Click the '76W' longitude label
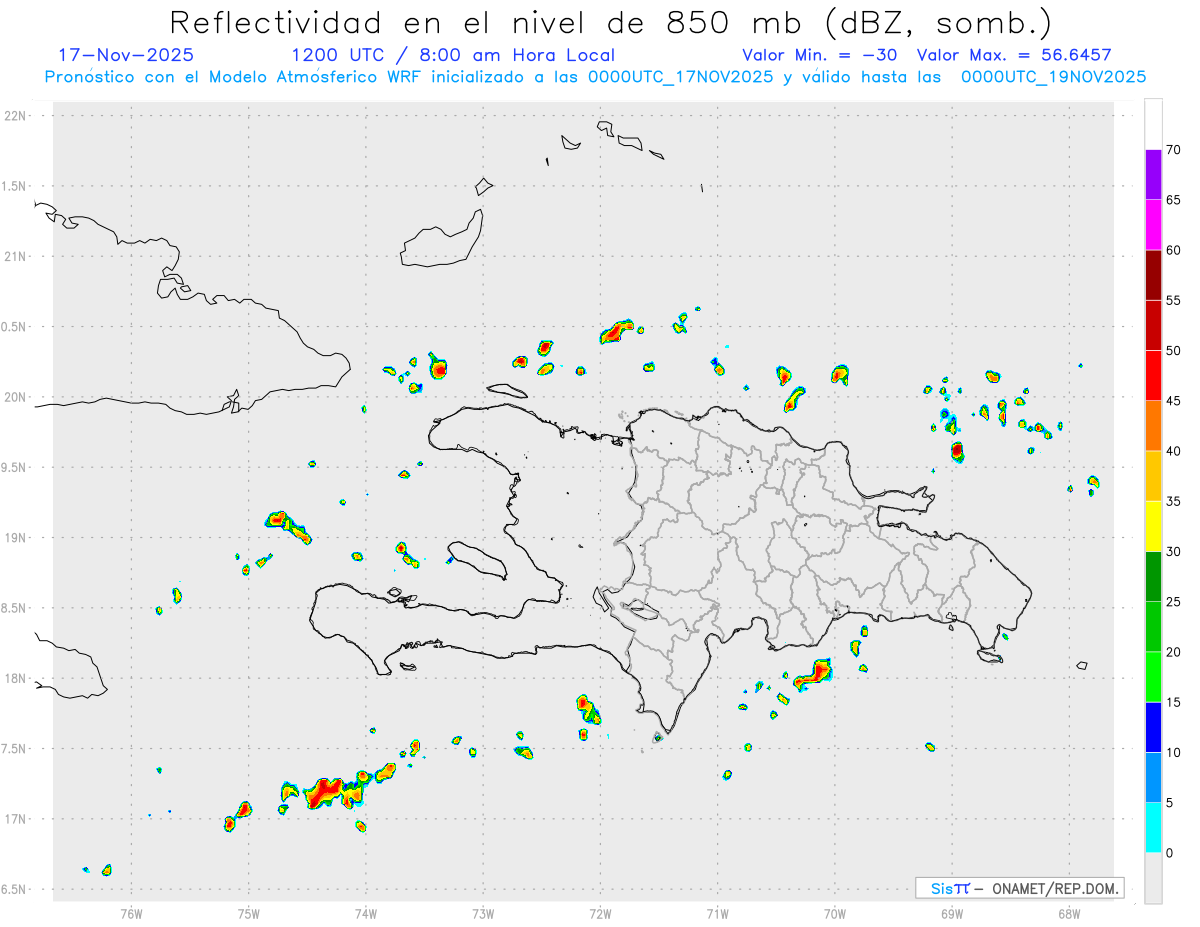 tap(131, 914)
